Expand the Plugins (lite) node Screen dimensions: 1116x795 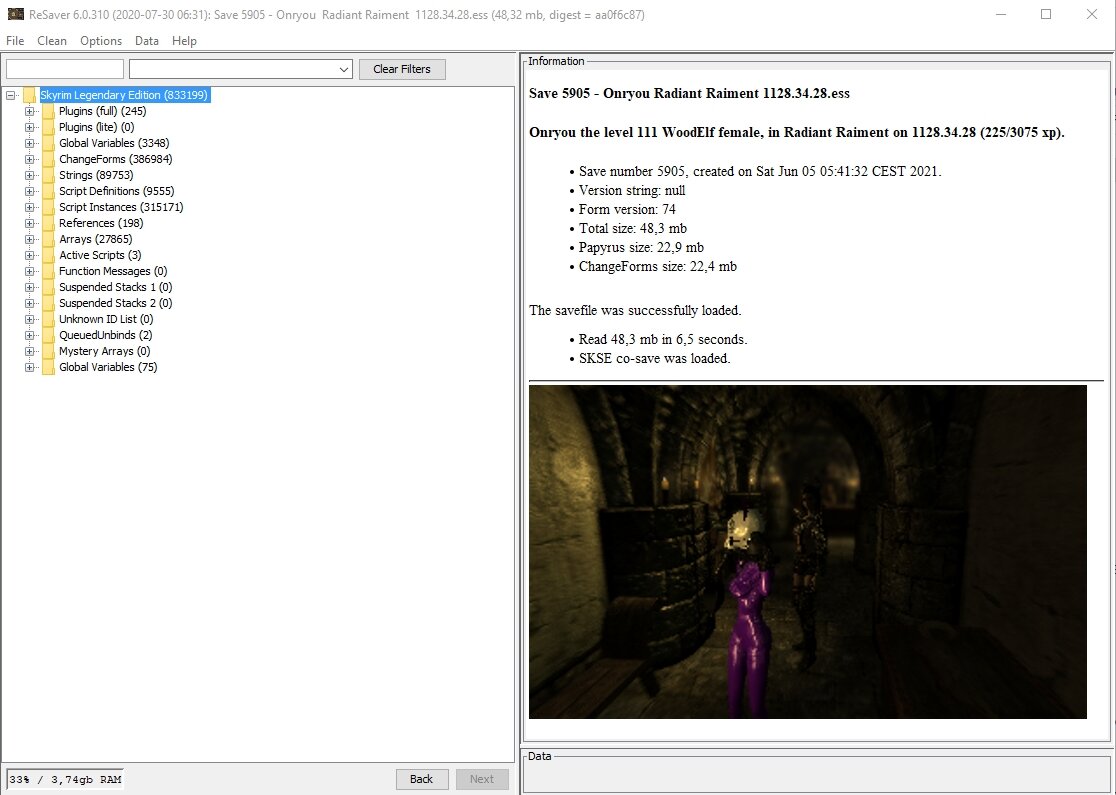click(x=29, y=127)
